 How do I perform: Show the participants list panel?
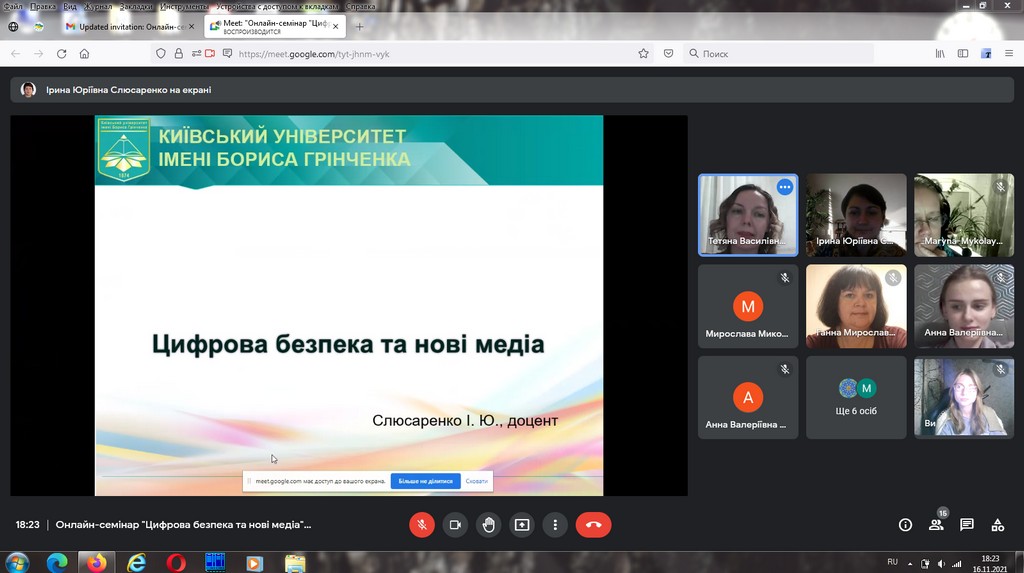(x=936, y=525)
